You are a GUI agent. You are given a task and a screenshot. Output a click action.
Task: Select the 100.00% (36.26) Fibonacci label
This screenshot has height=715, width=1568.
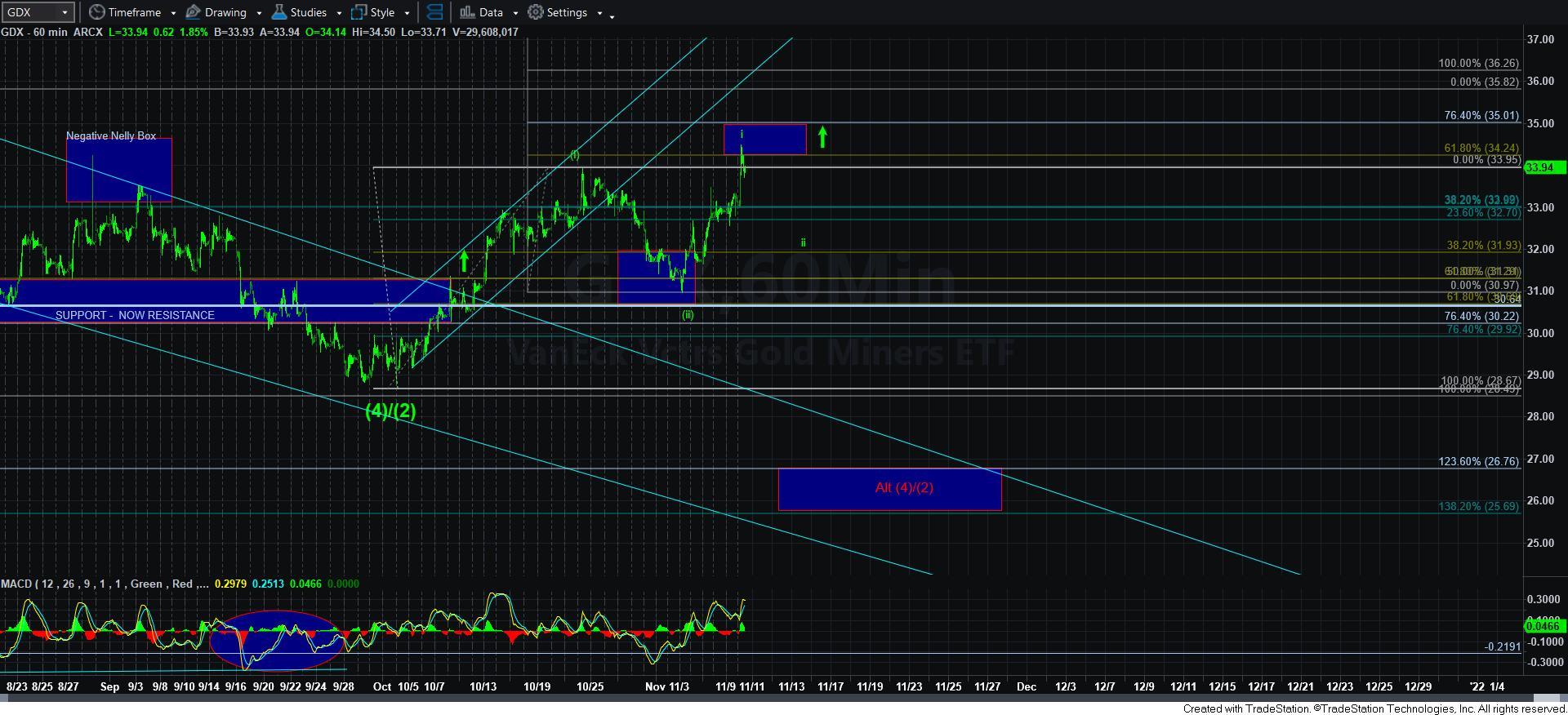[x=1479, y=63]
